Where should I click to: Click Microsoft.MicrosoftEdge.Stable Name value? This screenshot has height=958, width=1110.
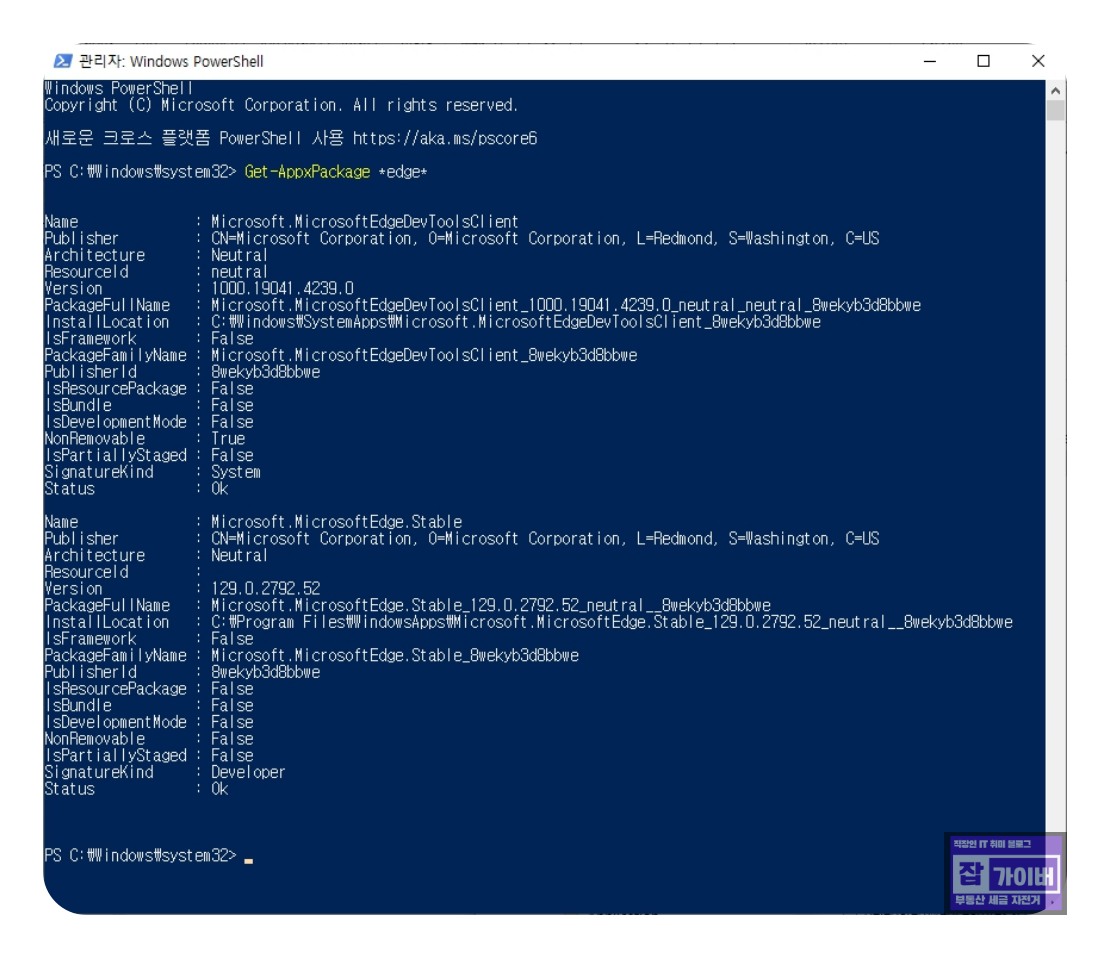point(336,522)
